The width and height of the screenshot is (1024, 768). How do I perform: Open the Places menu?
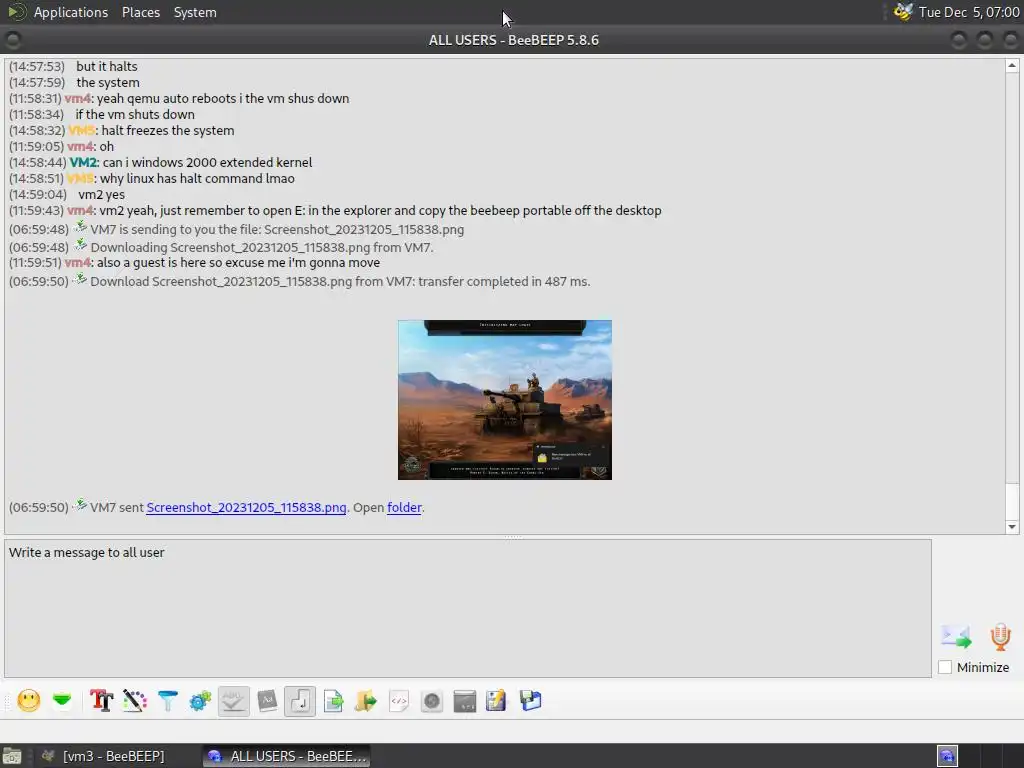141,12
